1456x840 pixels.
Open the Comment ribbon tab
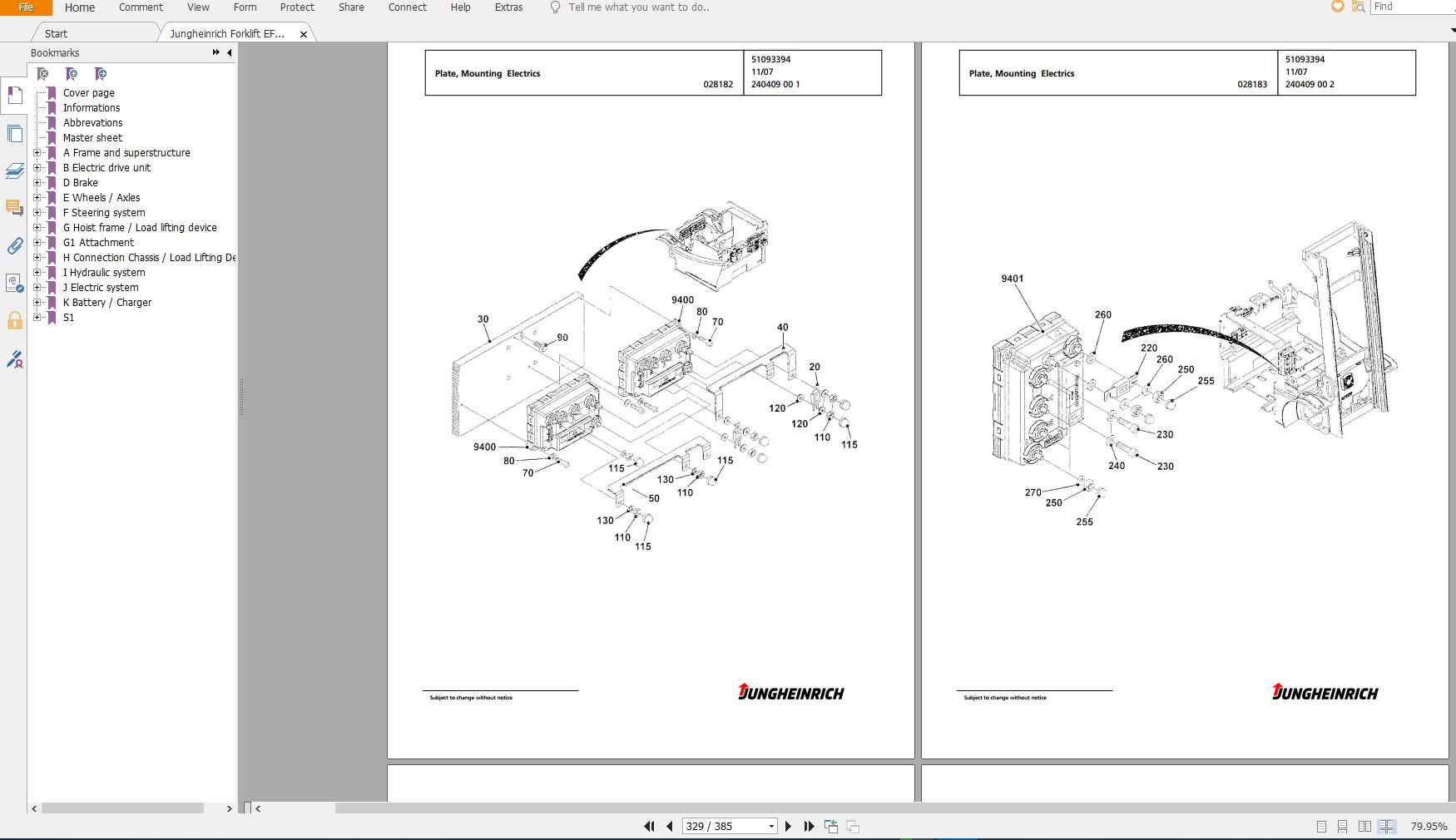(x=141, y=7)
